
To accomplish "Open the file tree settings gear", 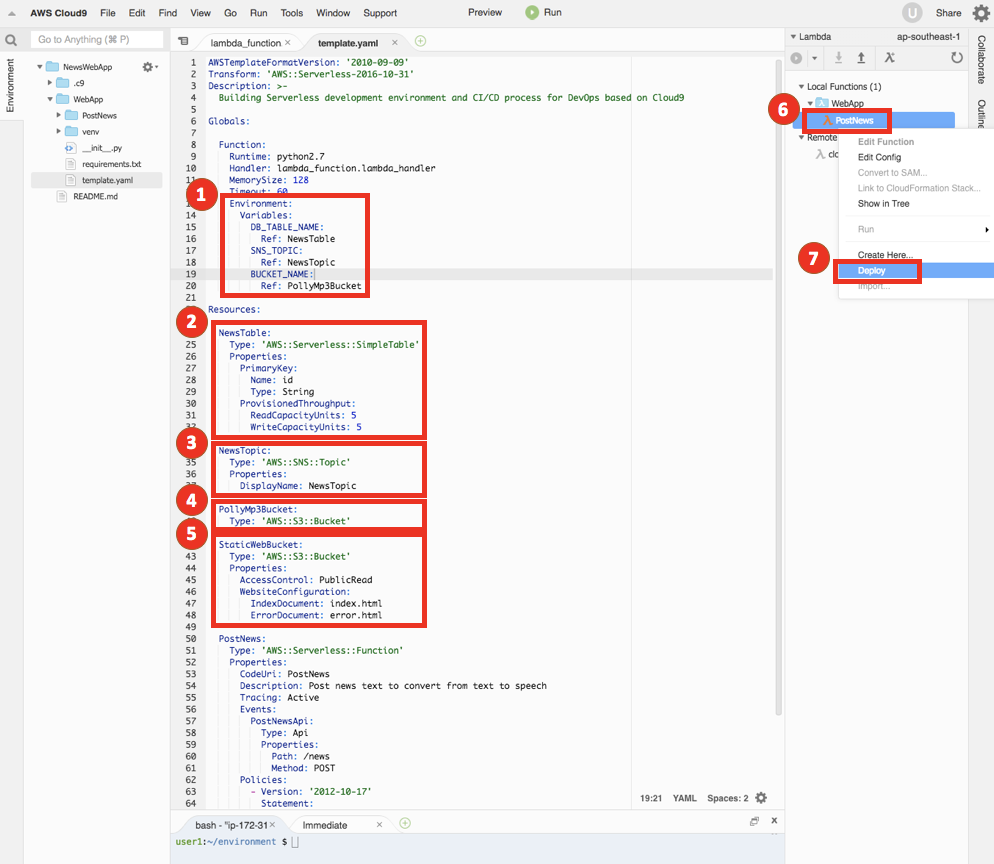I will [148, 67].
